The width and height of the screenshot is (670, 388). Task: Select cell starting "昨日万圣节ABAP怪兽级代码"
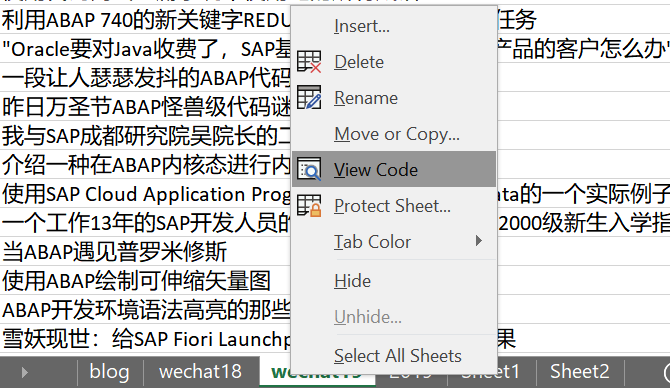pyautogui.click(x=145, y=107)
